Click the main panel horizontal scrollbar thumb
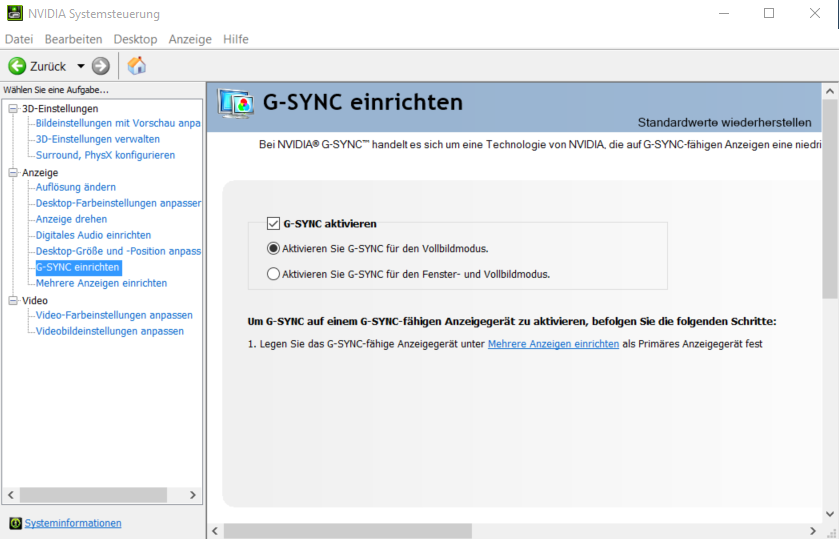This screenshot has width=839, height=539. click(348, 531)
